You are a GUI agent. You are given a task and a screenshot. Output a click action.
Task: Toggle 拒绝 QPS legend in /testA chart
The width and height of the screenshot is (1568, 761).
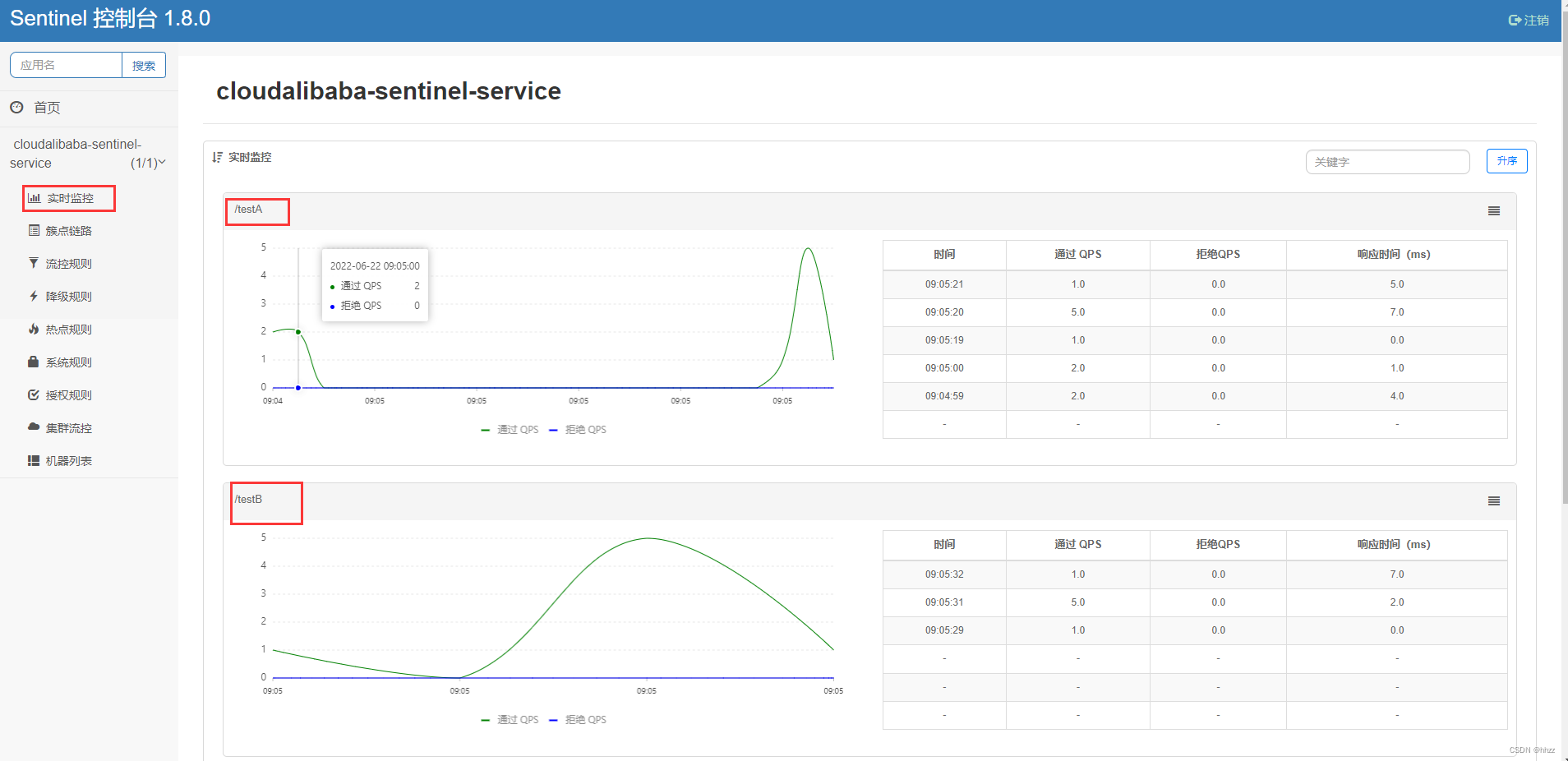[x=578, y=430]
